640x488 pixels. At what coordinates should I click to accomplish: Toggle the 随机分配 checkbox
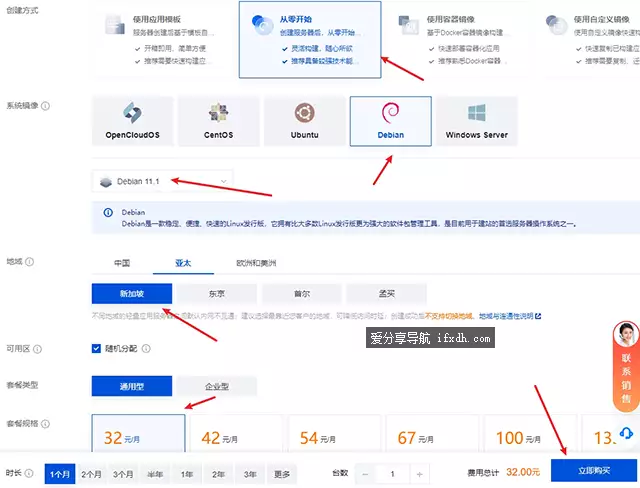(x=97, y=348)
